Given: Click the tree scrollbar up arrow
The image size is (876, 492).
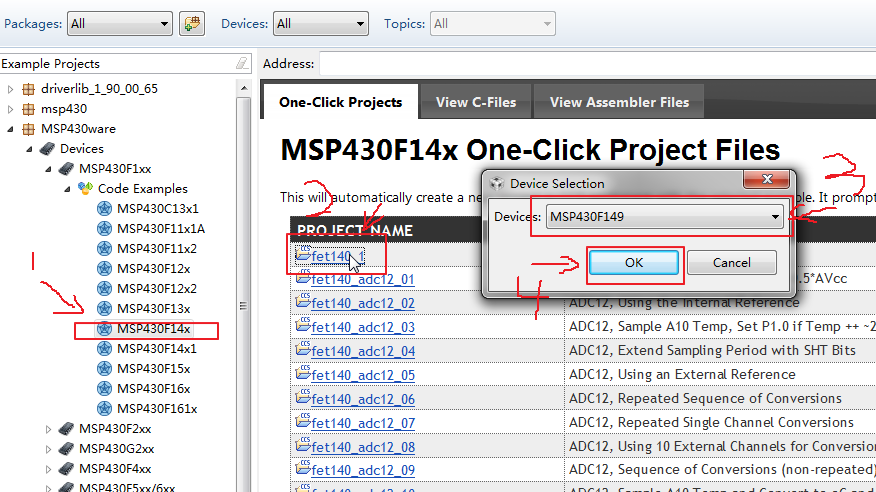Looking at the screenshot, I should coord(244,88).
